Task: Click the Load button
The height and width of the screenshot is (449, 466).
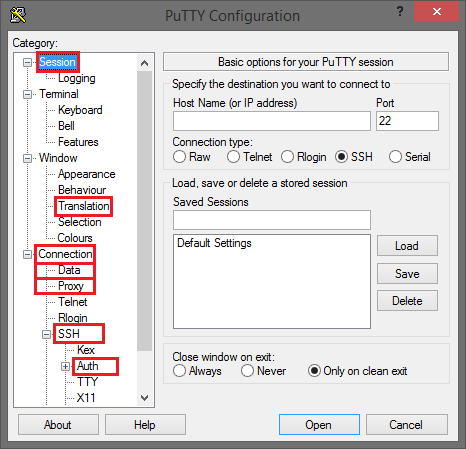Action: click(407, 246)
